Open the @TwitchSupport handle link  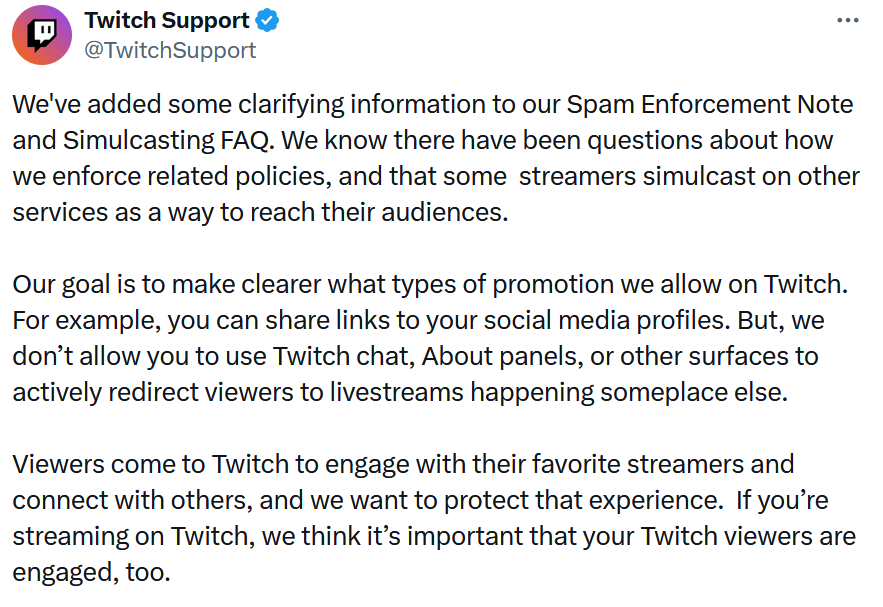tap(170, 51)
